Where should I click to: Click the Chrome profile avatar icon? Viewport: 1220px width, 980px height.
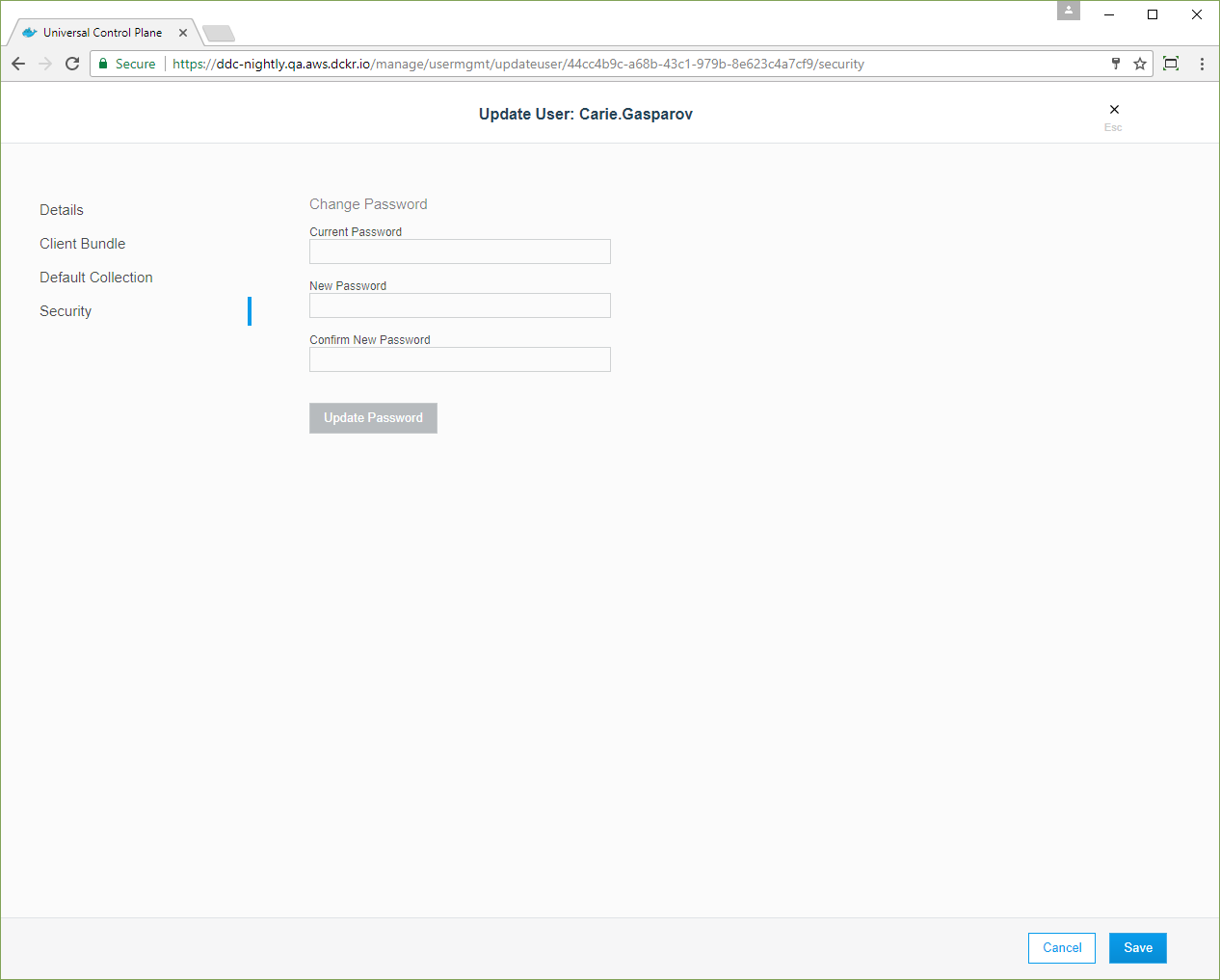(1069, 11)
